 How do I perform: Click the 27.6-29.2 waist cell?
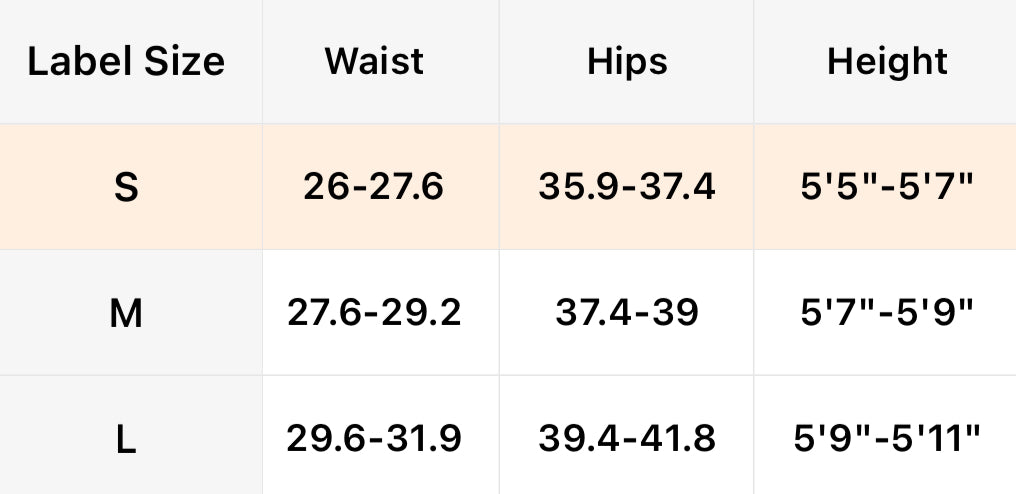(x=374, y=314)
